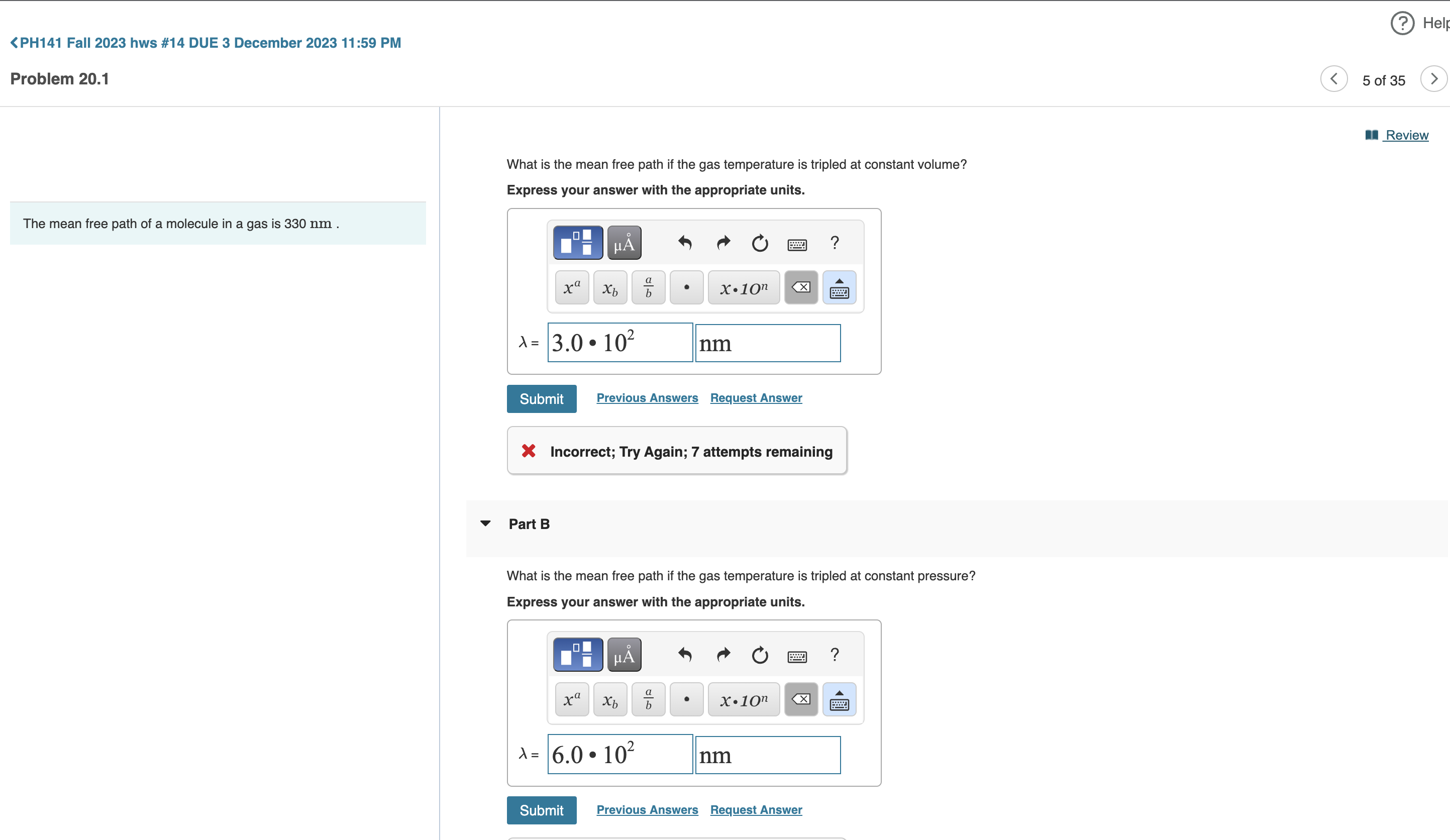Show keyboard shortcuts in Part B toolbar
Image resolution: width=1450 pixels, height=840 pixels.
coord(797,657)
